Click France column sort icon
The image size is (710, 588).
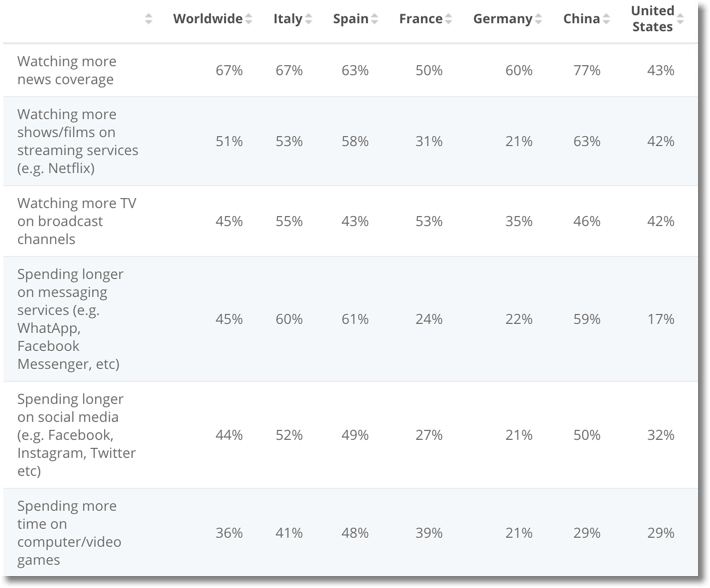pos(448,19)
